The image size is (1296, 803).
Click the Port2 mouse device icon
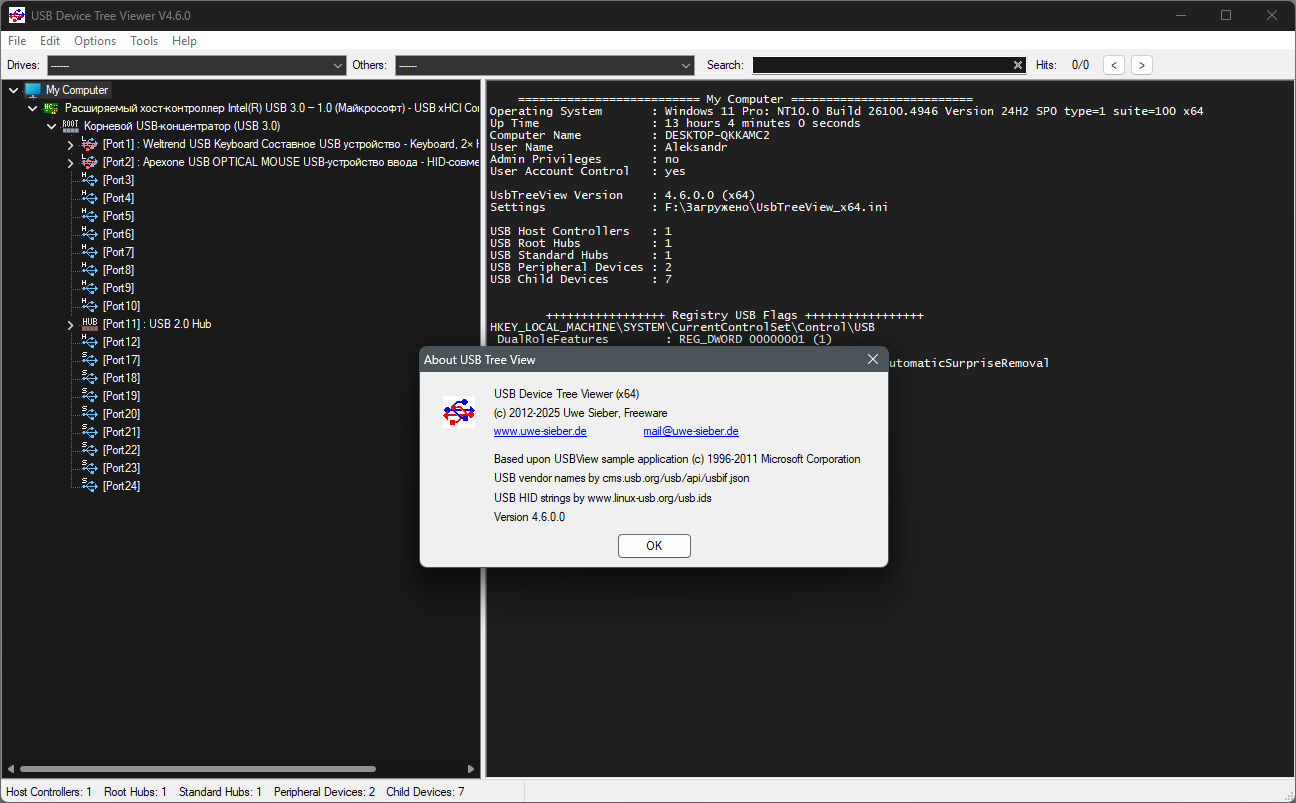(89, 162)
